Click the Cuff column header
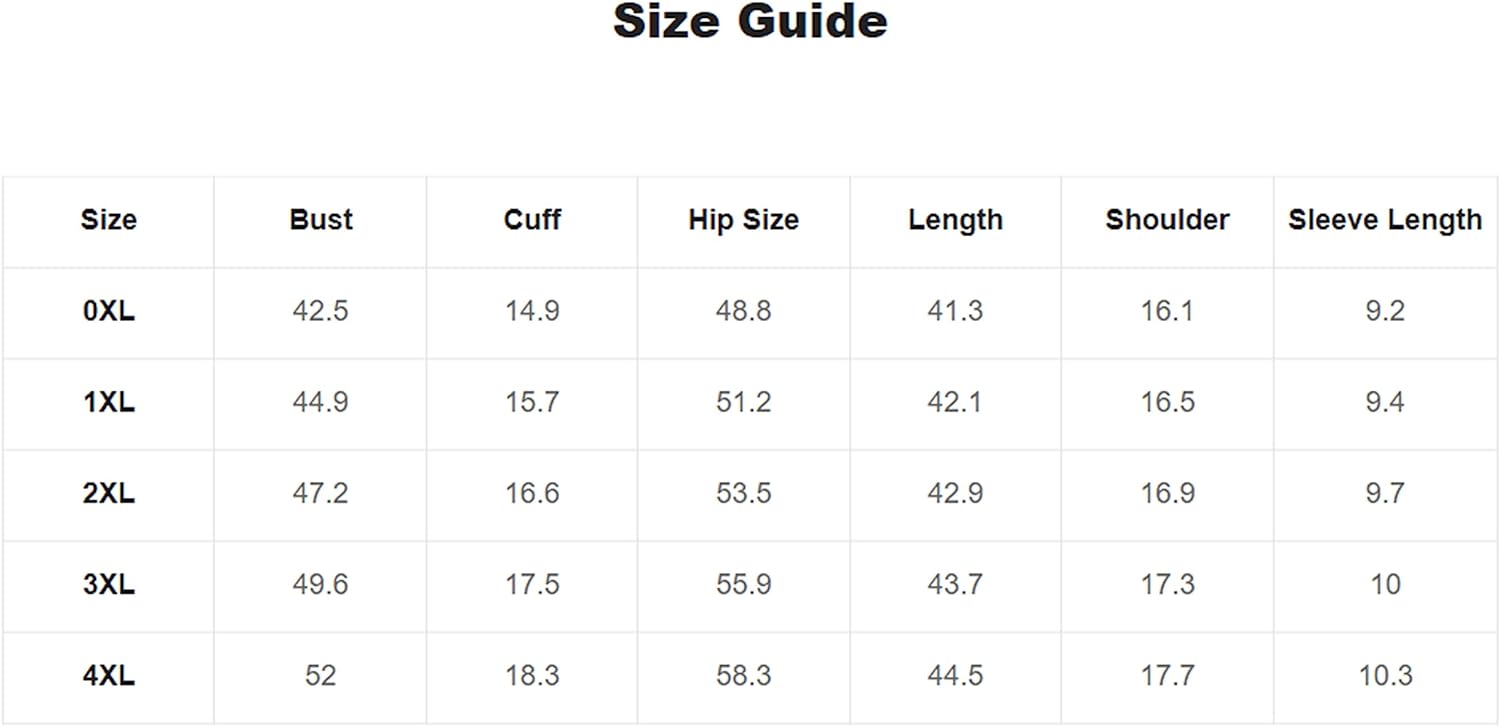 (x=532, y=220)
